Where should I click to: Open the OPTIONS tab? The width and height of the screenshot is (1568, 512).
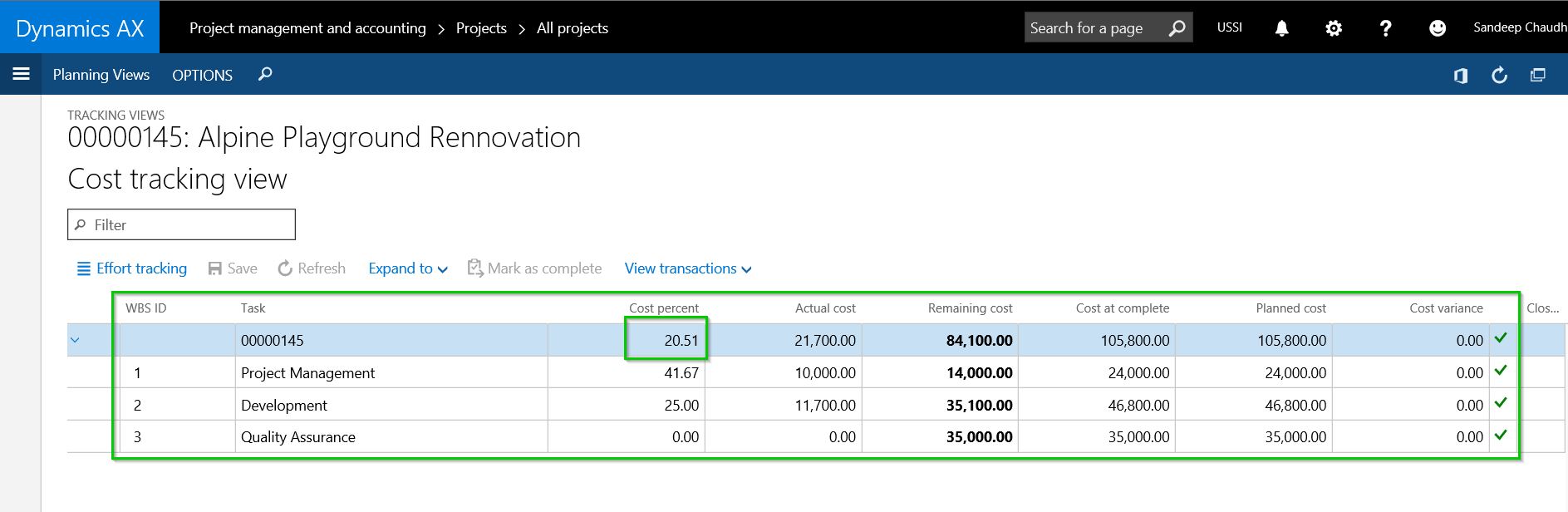point(202,75)
